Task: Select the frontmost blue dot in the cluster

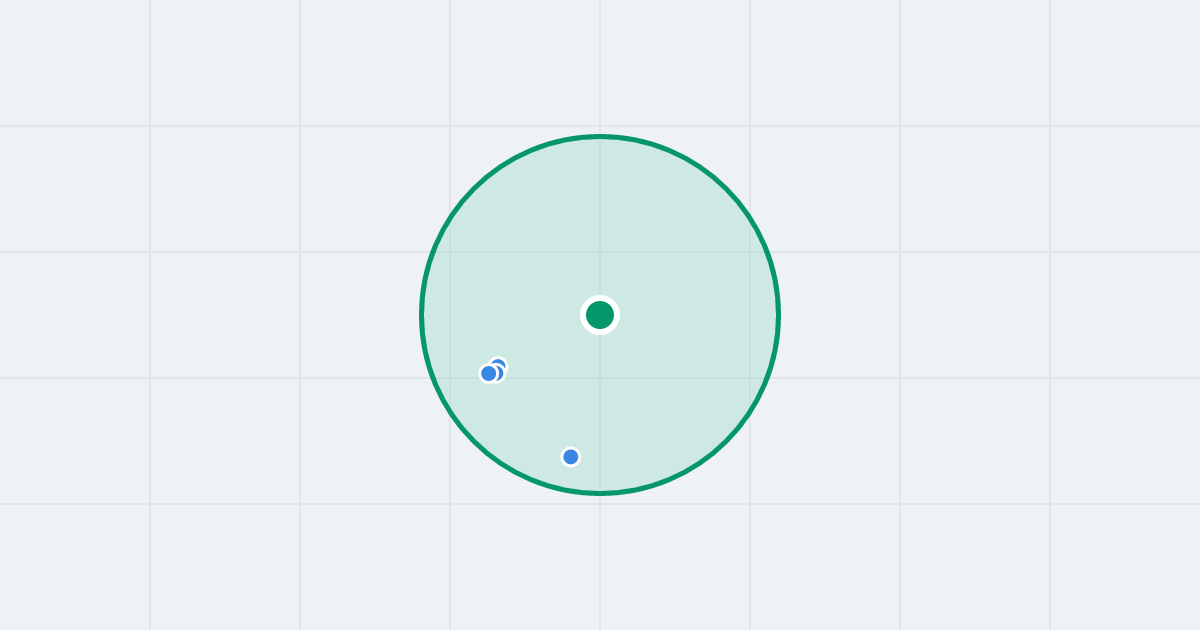Action: 489,374
